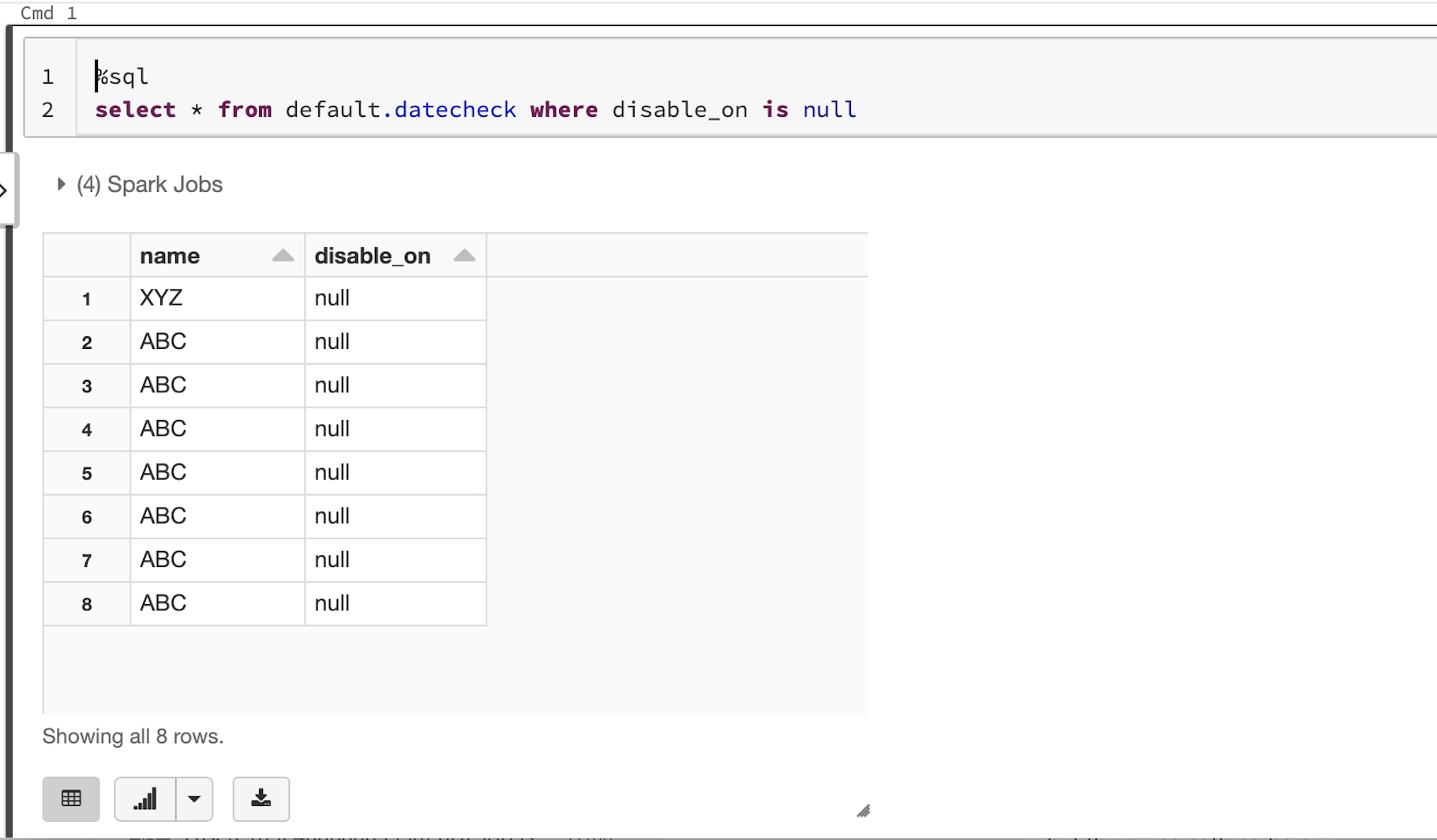This screenshot has height=840, width=1437.
Task: Select the XYZ cell in row 1
Action: 161,298
